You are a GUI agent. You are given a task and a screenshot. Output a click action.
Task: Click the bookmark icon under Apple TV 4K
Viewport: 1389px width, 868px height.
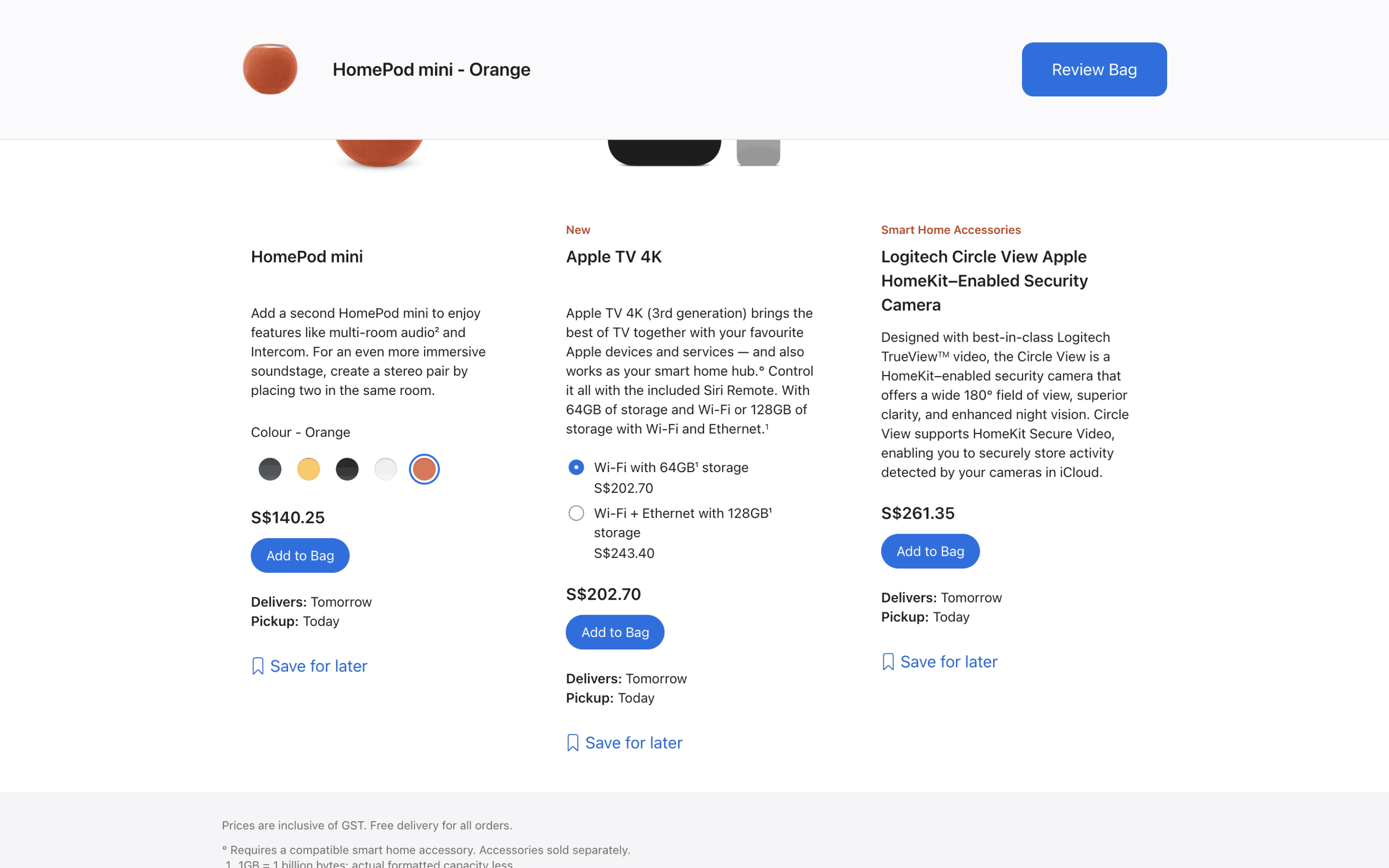572,743
